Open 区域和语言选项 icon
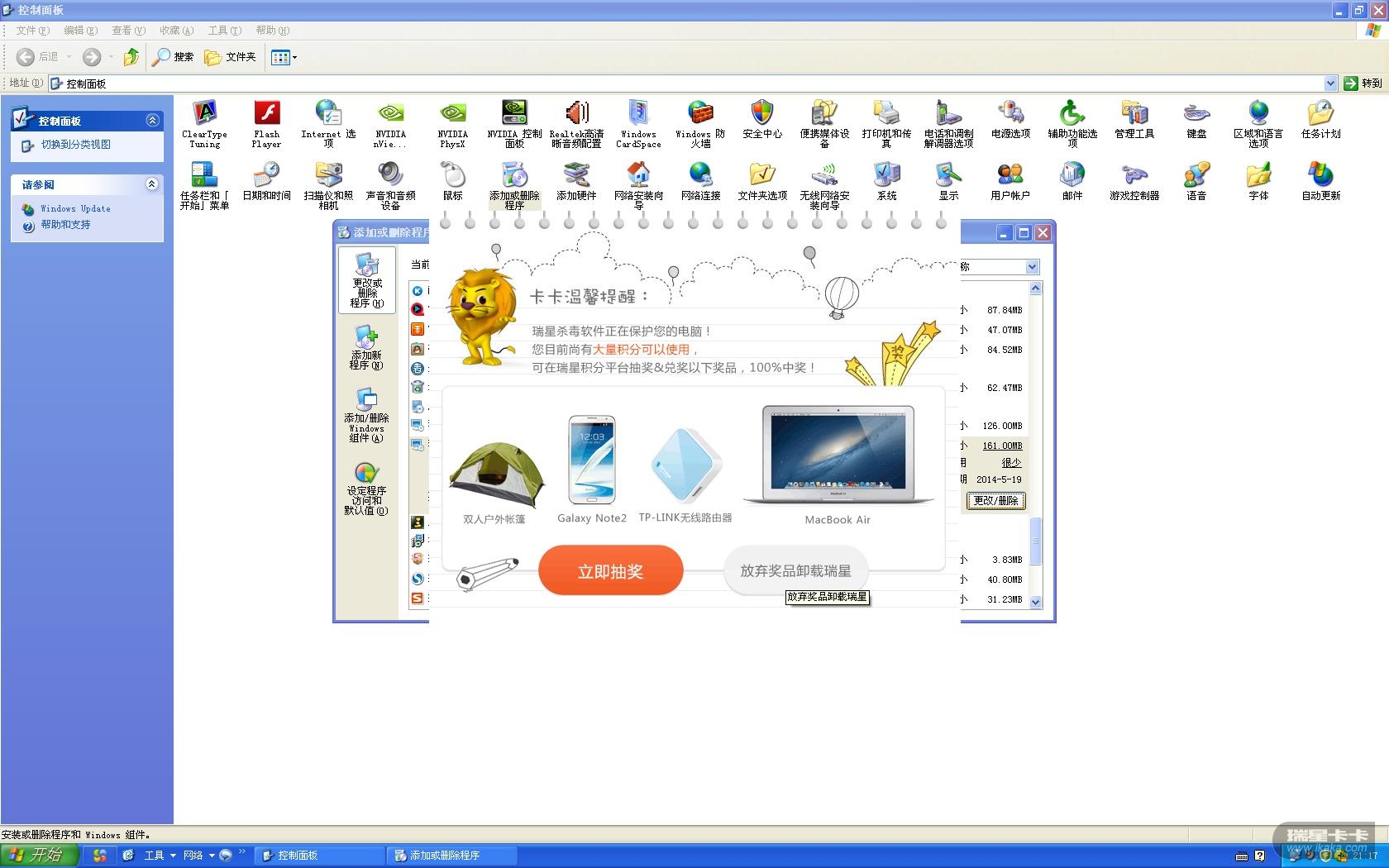 click(x=1258, y=123)
